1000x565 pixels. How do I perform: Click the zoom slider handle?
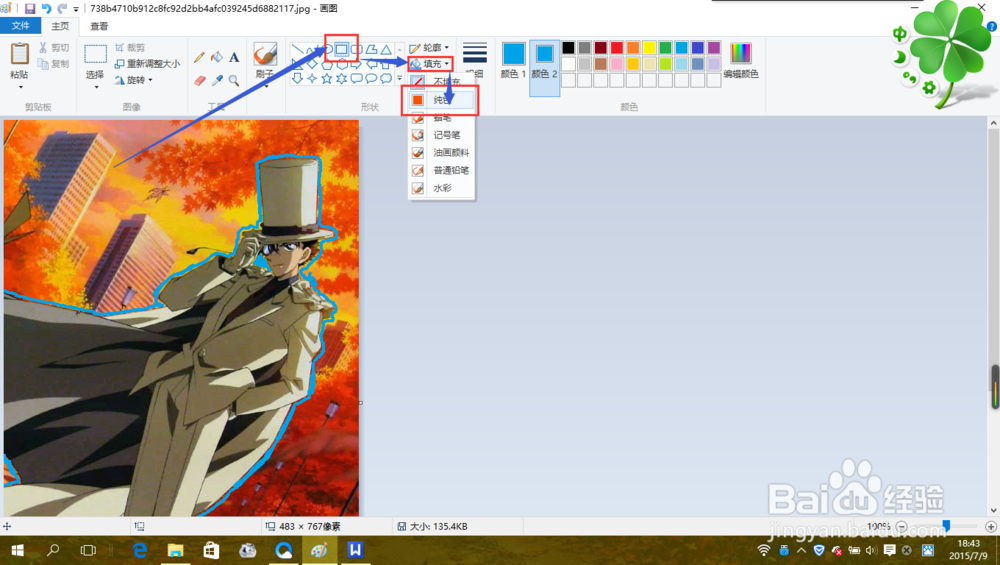[x=946, y=526]
